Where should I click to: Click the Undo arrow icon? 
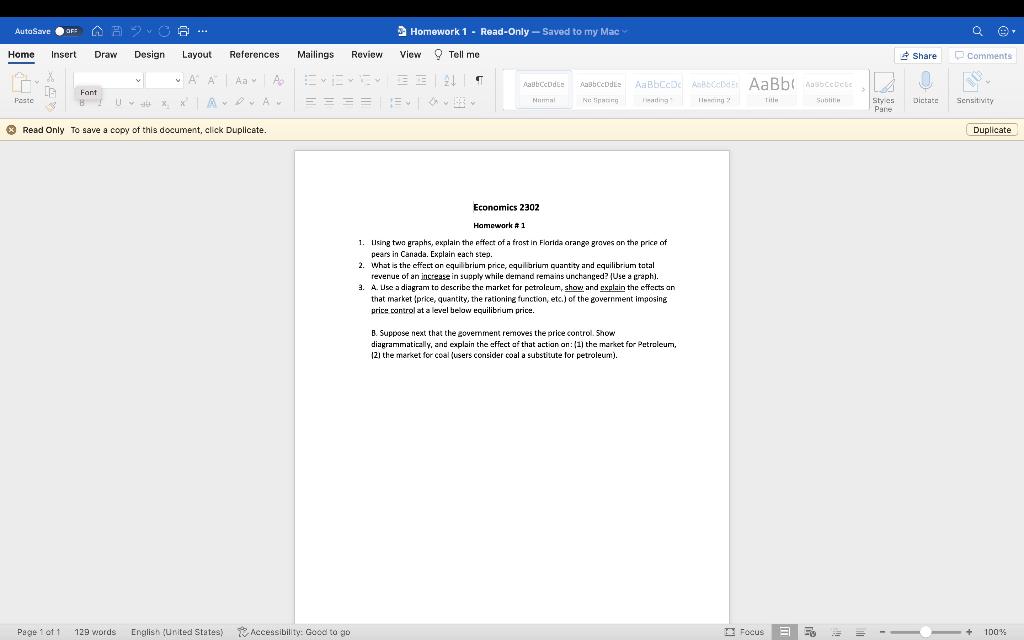coord(136,31)
